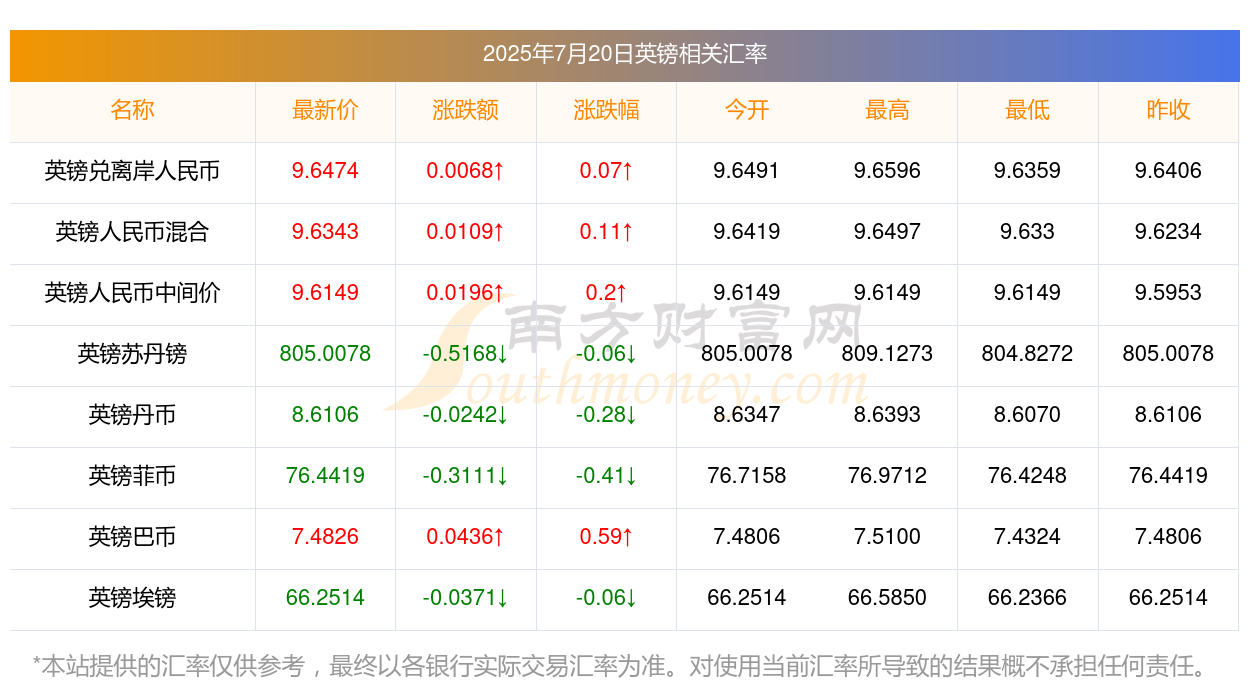The image size is (1250, 698).
Task: Click the 最低 column header
Action: click(1028, 110)
